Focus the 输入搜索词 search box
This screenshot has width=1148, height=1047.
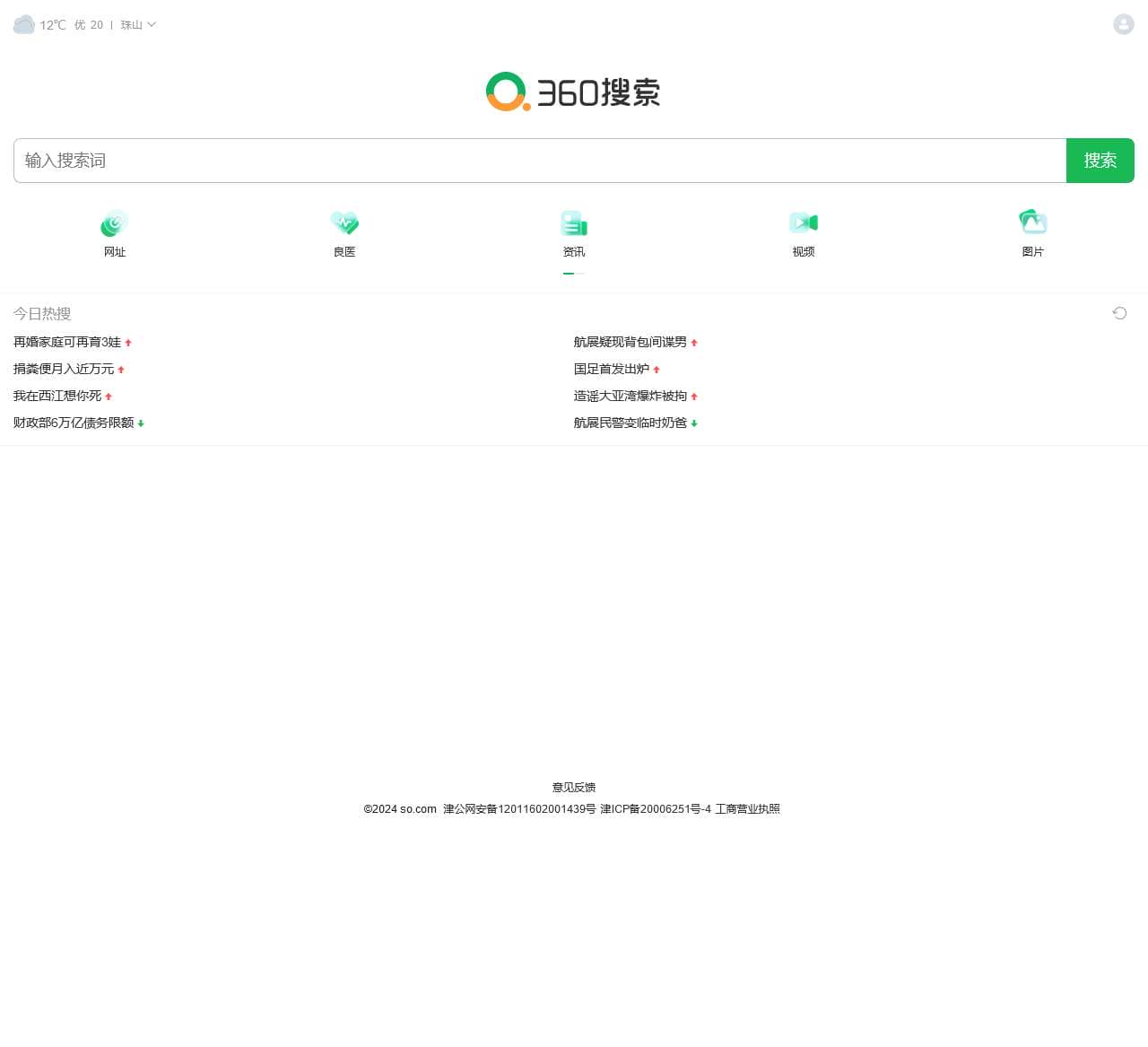click(540, 161)
